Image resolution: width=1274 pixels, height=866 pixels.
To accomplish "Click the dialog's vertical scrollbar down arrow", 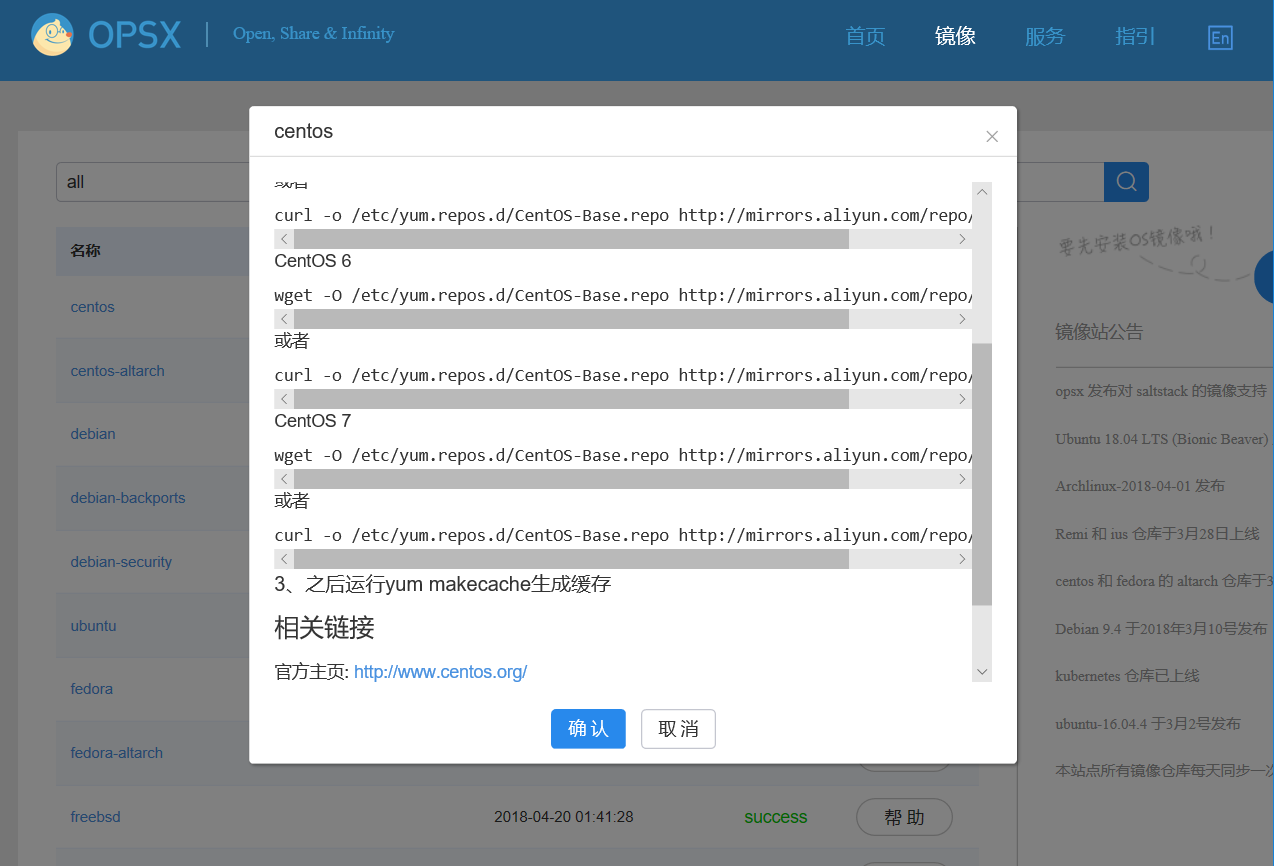I will [x=982, y=671].
